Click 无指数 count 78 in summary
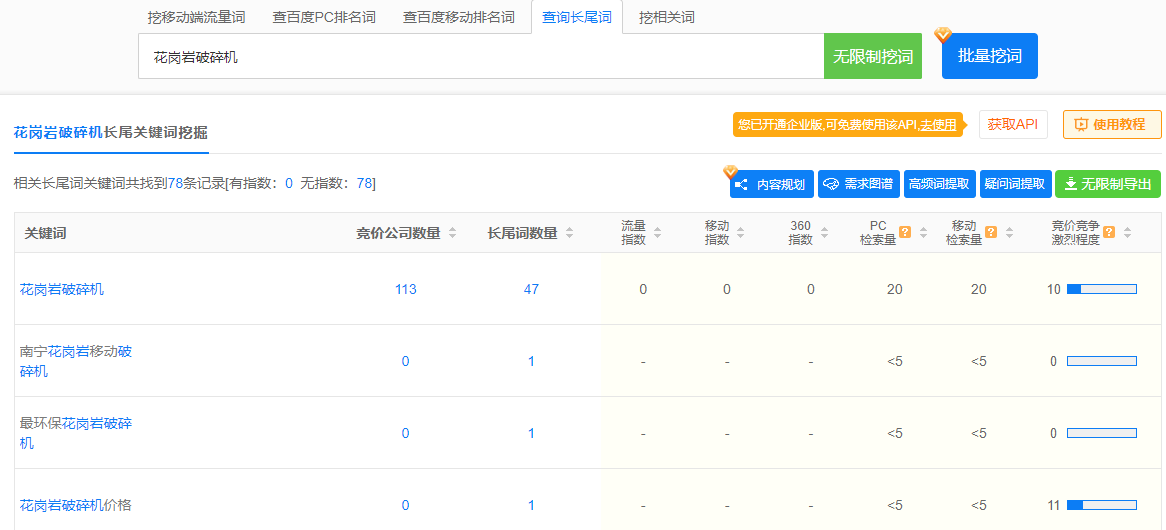The image size is (1166, 530). (x=364, y=183)
